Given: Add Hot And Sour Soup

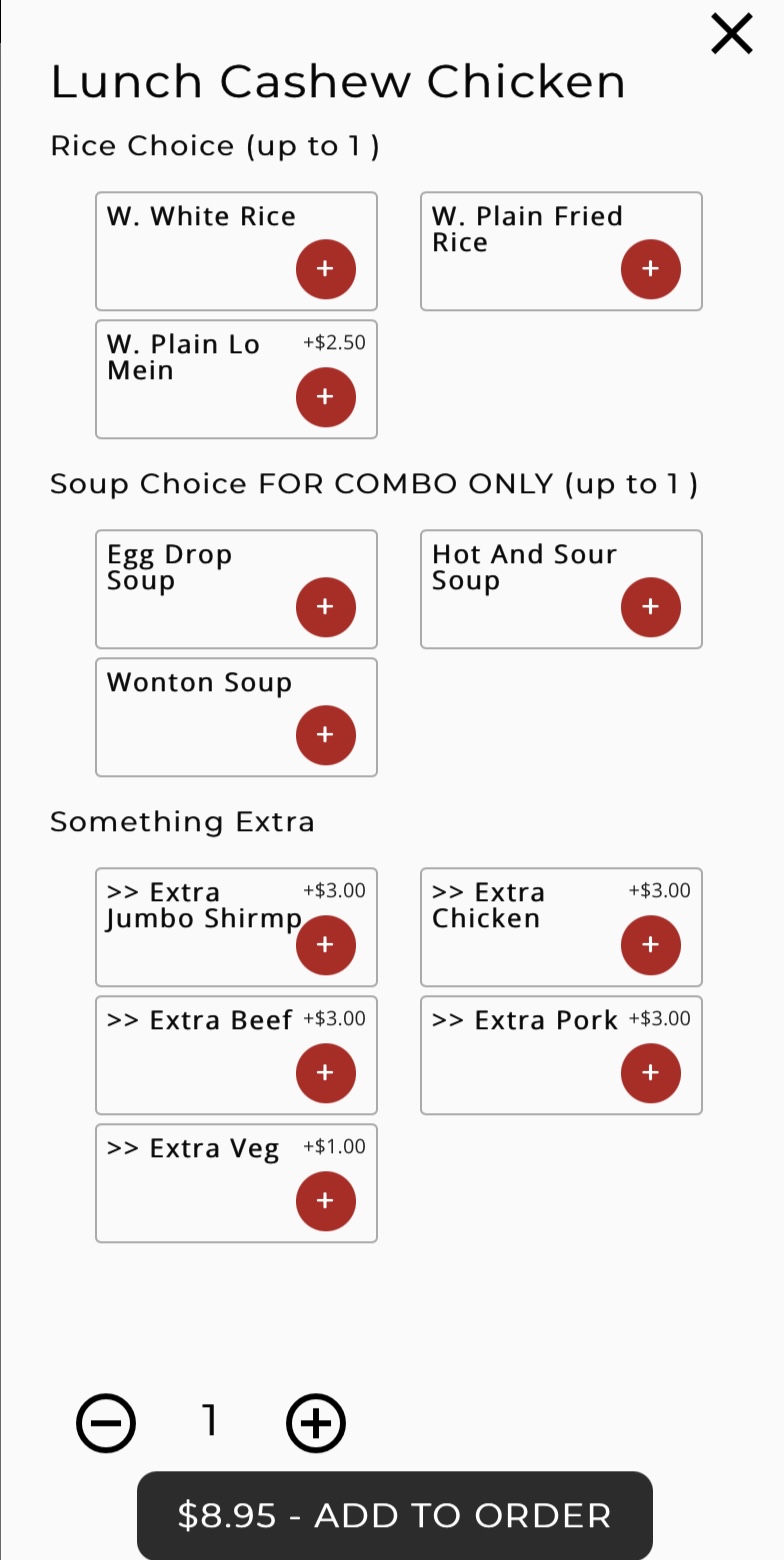Looking at the screenshot, I should click(x=650, y=607).
